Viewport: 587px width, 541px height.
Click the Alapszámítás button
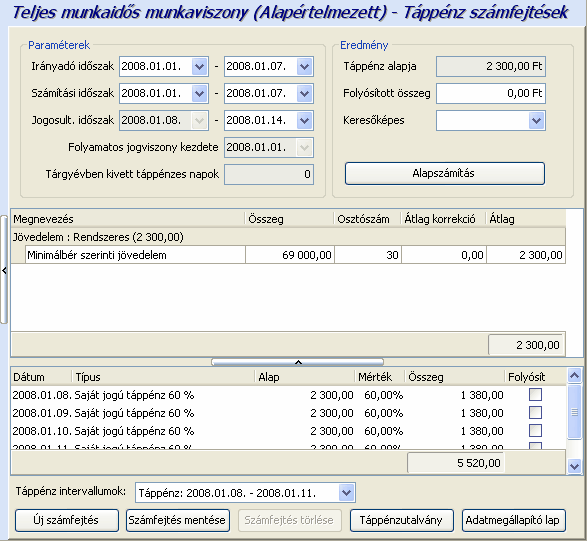[444, 173]
